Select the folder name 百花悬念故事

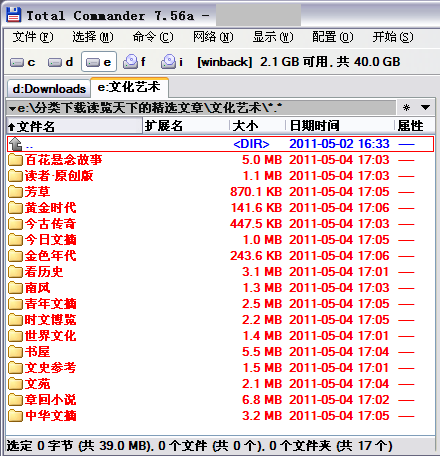click(63, 160)
